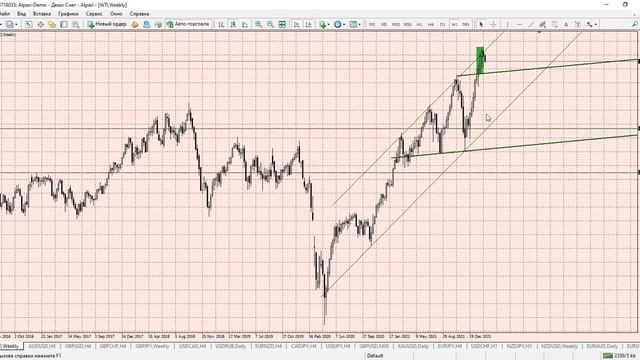Screen dimensions: 640x360
Task: Expand the templates dropdown
Action: click(x=359, y=24)
